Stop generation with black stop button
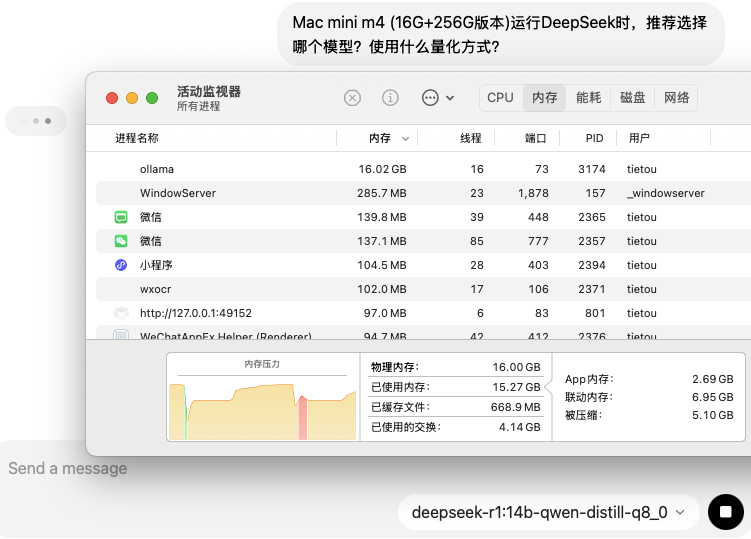This screenshot has height=539, width=751. click(726, 512)
